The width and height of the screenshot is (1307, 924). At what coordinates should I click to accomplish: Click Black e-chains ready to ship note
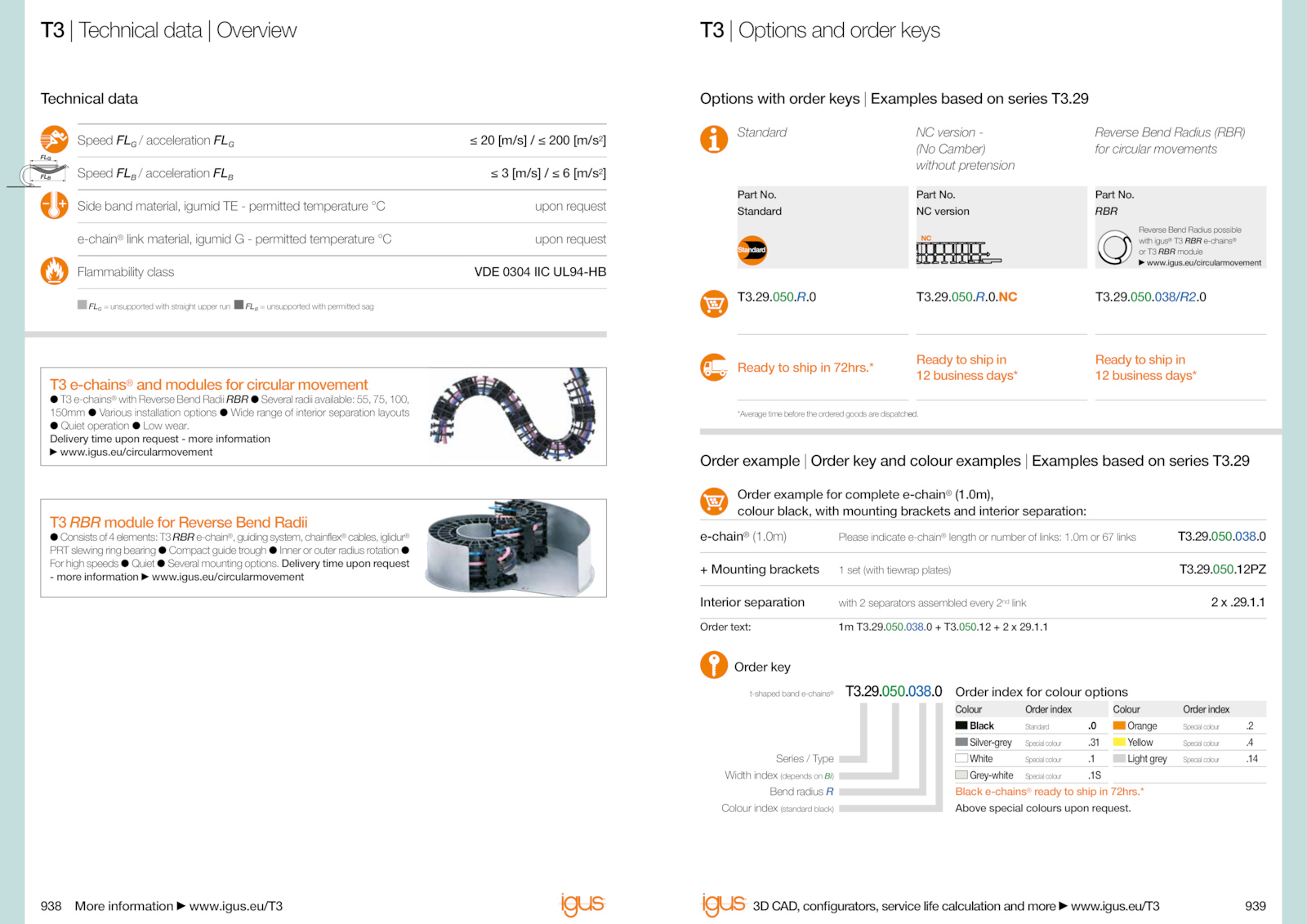[1050, 792]
